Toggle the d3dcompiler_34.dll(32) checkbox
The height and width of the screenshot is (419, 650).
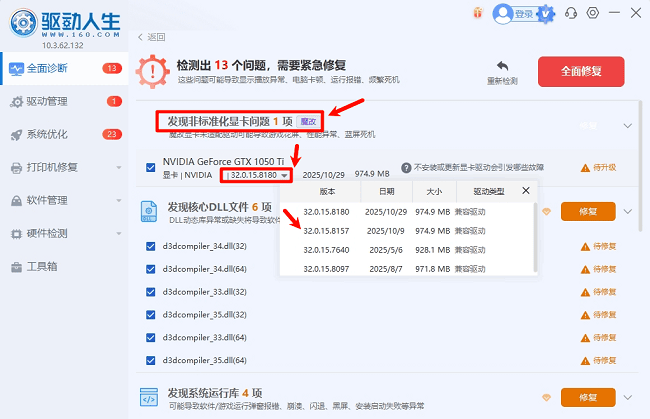click(151, 247)
